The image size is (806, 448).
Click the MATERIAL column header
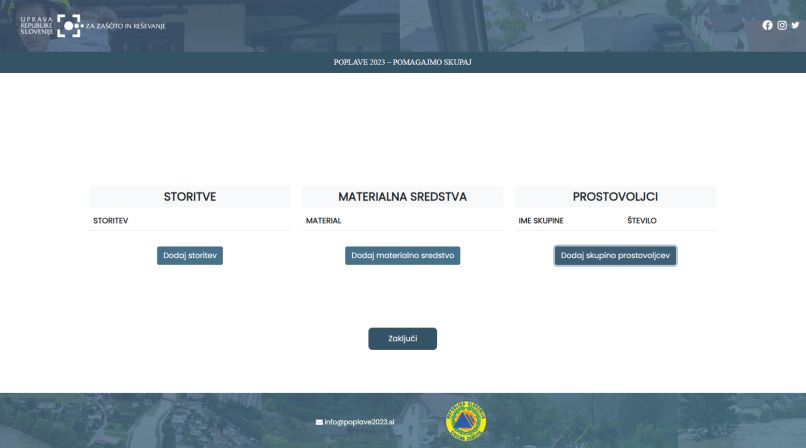[x=323, y=220]
